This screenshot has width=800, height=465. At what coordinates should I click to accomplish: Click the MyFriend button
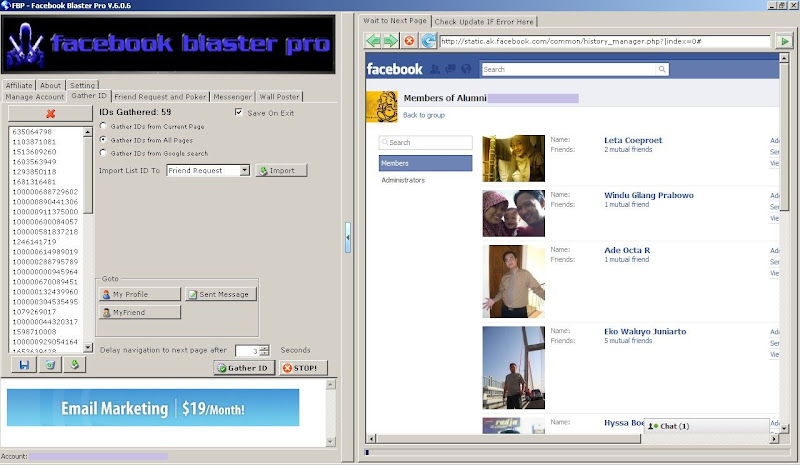pos(139,312)
